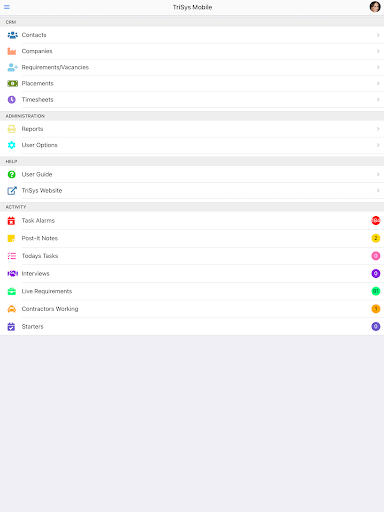Click the Timesheets clock icon

click(x=12, y=99)
